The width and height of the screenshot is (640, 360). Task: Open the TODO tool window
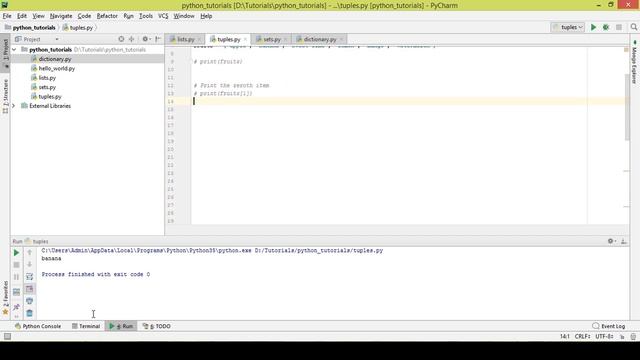[157, 326]
